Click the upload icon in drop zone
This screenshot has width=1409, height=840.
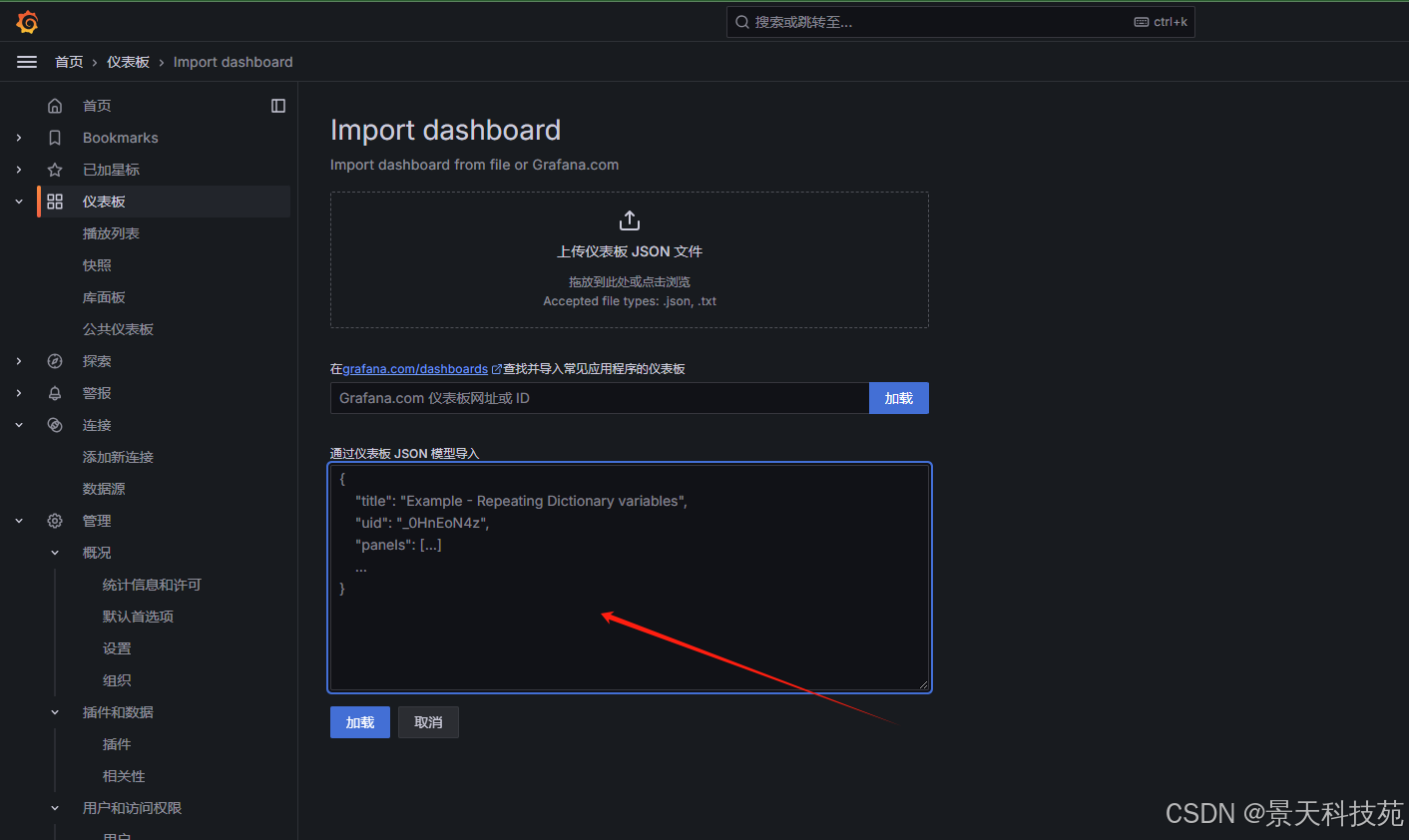click(629, 220)
